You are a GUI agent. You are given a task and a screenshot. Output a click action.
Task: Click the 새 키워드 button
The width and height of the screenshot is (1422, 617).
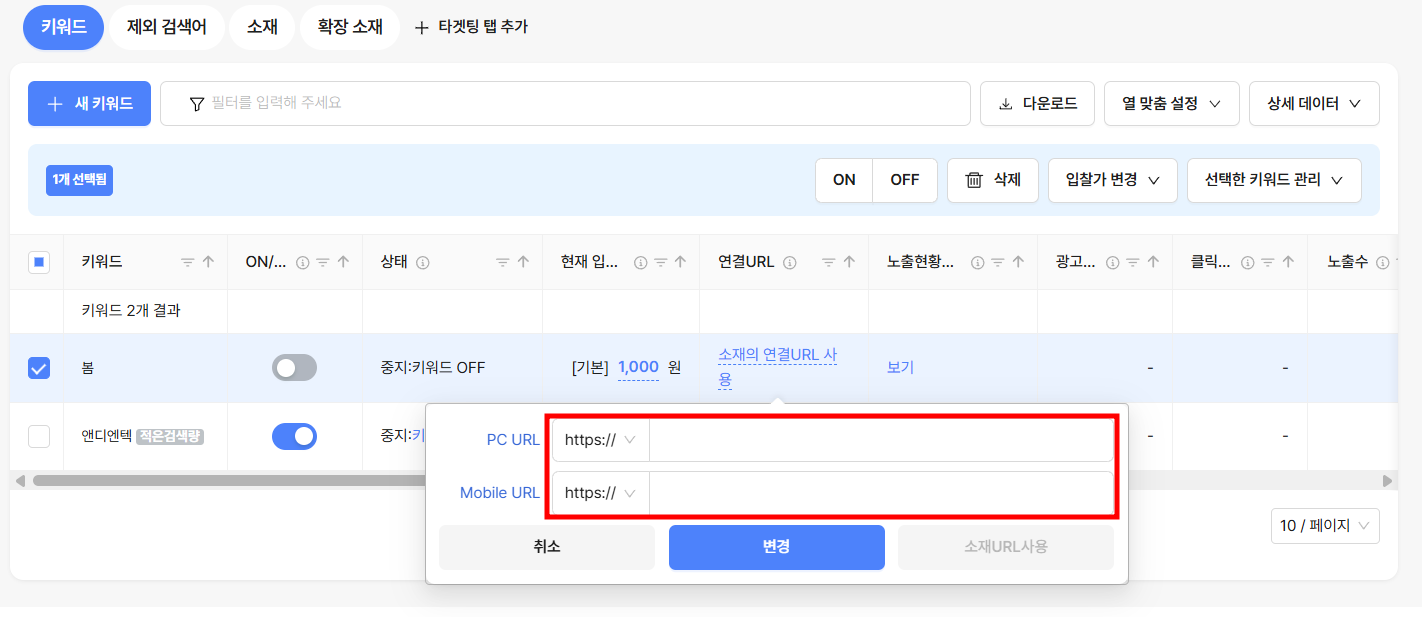89,103
